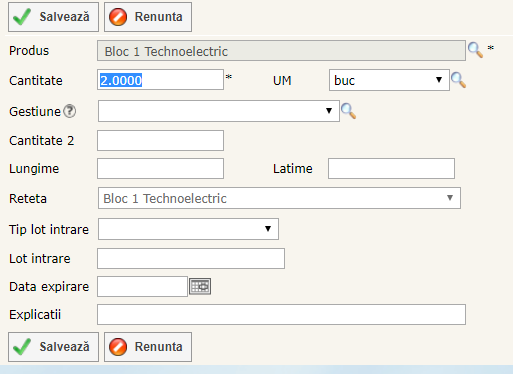Click the Gestiune label text
Image resolution: width=513 pixels, height=374 pixels.
[35, 112]
